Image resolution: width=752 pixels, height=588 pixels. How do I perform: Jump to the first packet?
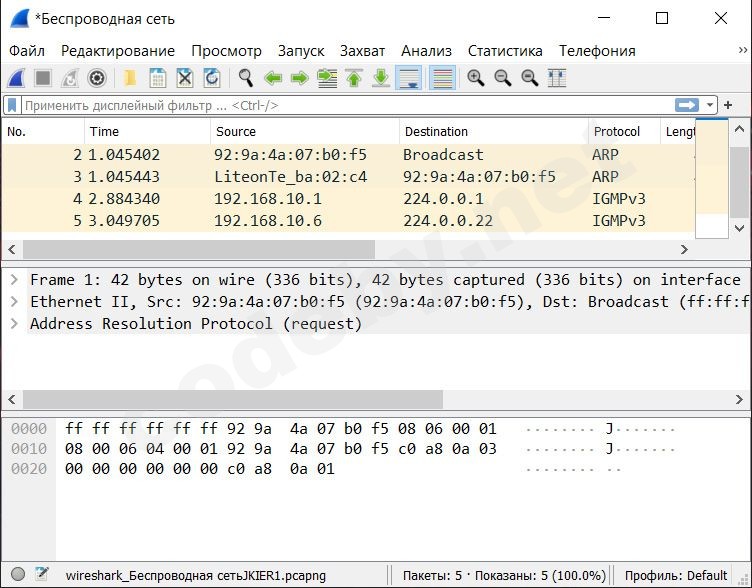pyautogui.click(x=354, y=78)
